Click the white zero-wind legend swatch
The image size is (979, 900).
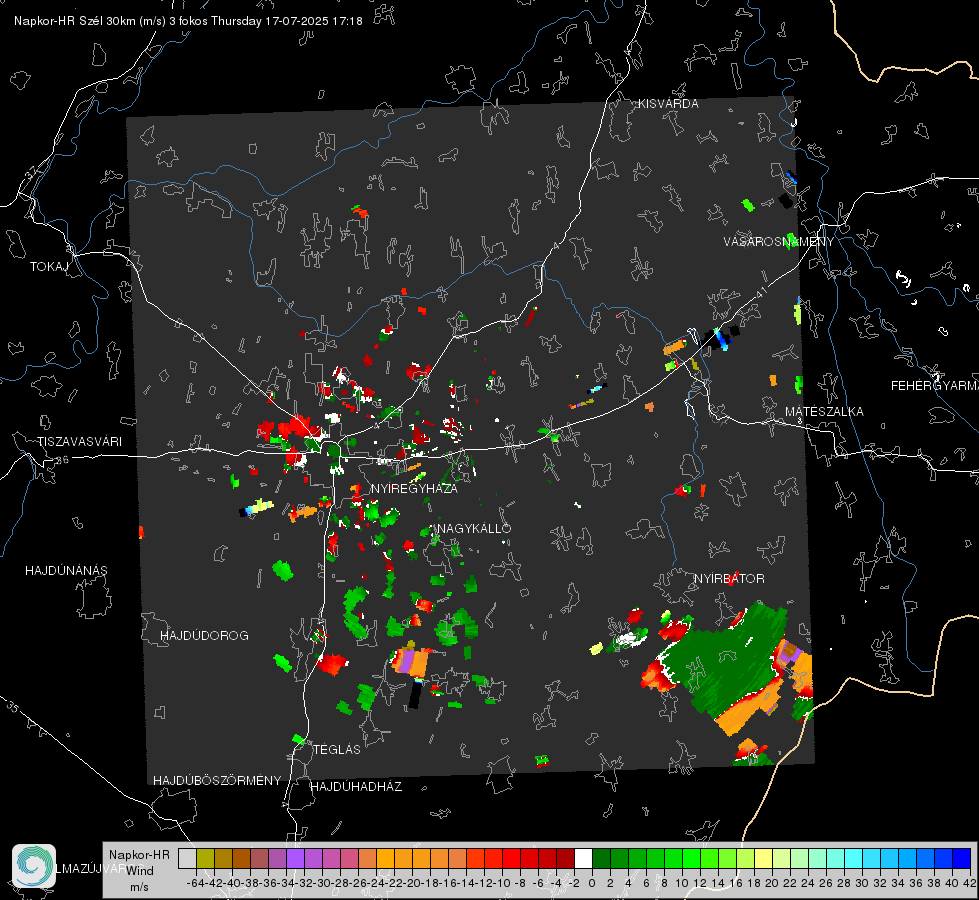pyautogui.click(x=583, y=858)
